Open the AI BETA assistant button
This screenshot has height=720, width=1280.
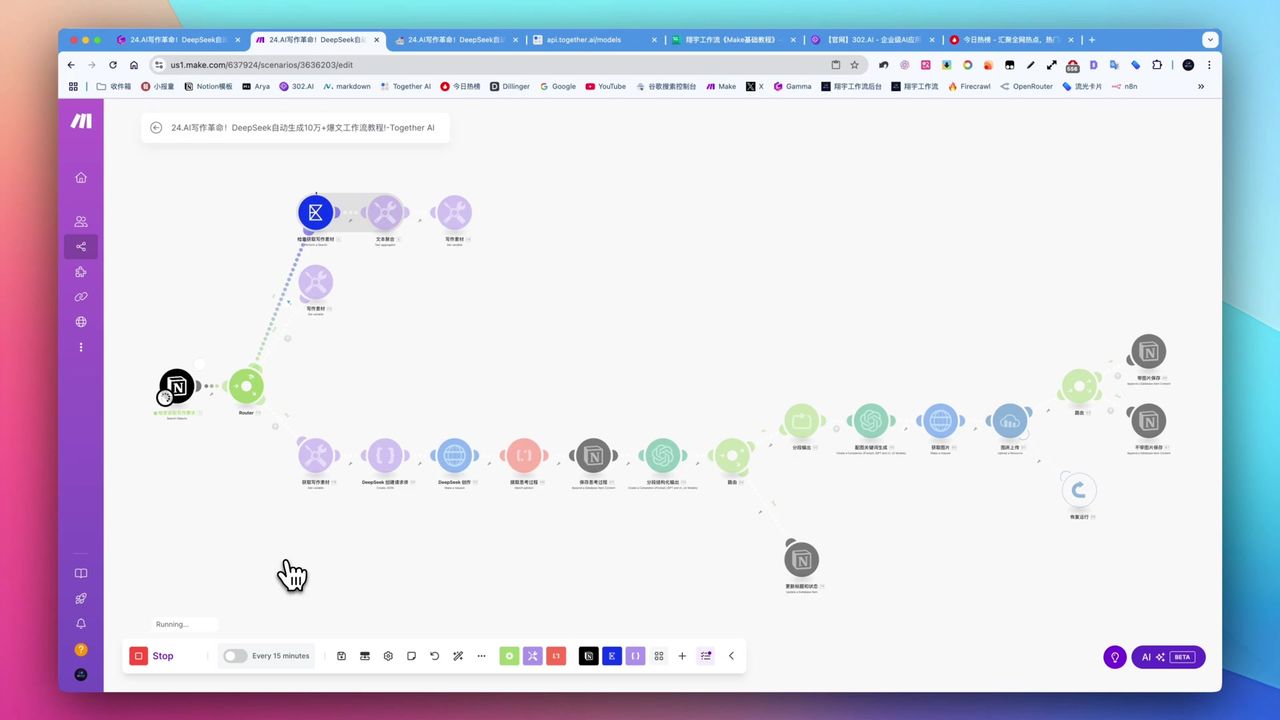click(1168, 657)
